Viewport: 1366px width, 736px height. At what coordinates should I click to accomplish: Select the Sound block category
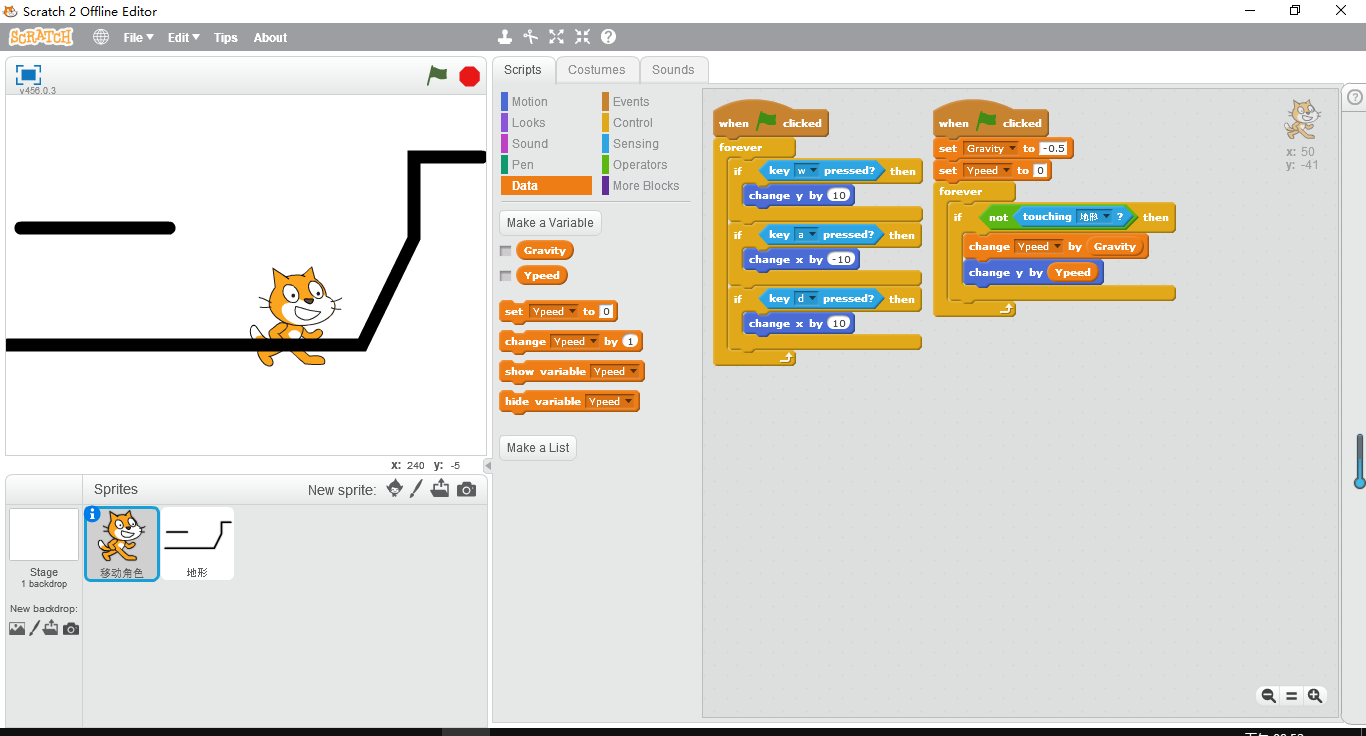click(529, 144)
